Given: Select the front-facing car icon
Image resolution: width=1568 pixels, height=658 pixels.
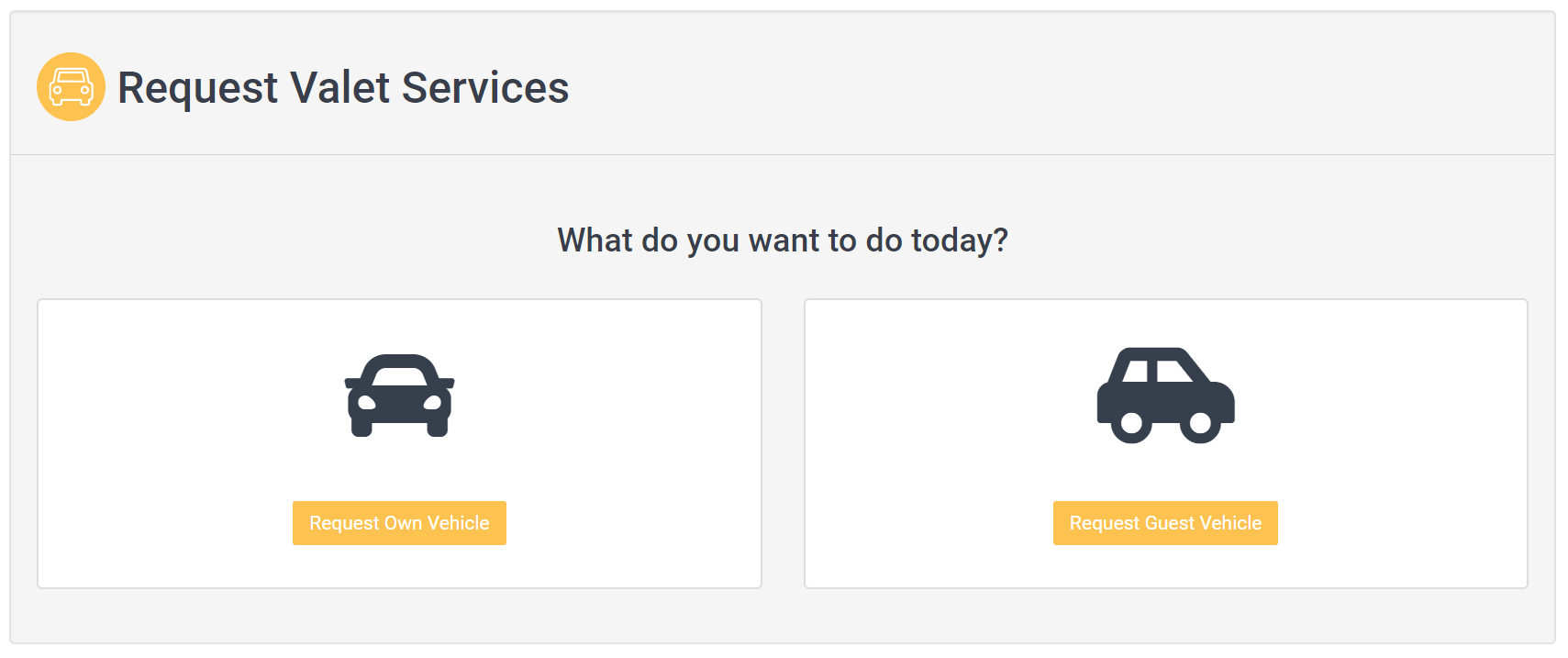Looking at the screenshot, I should coord(399,396).
